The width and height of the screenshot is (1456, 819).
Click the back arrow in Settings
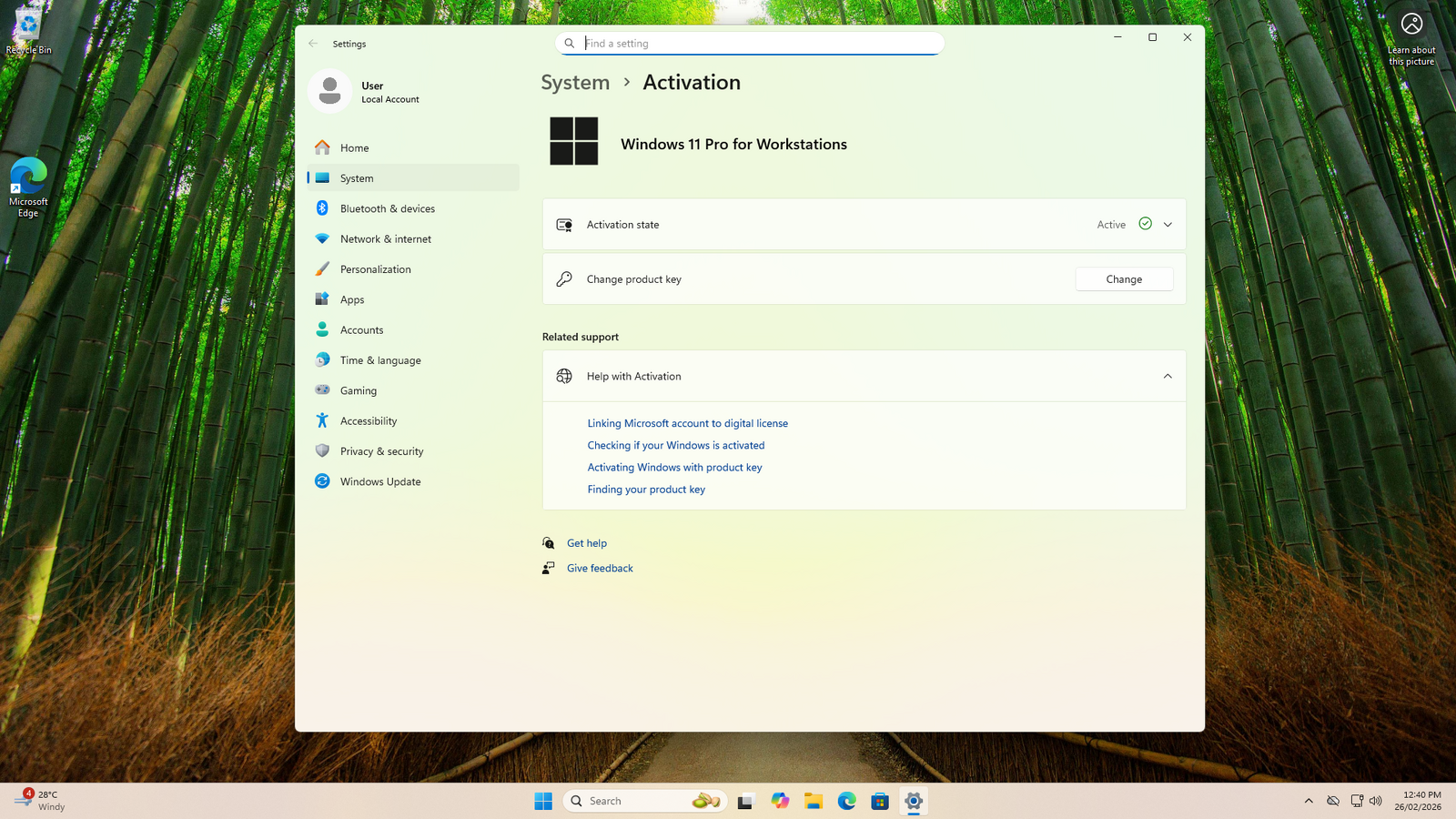pos(313,44)
